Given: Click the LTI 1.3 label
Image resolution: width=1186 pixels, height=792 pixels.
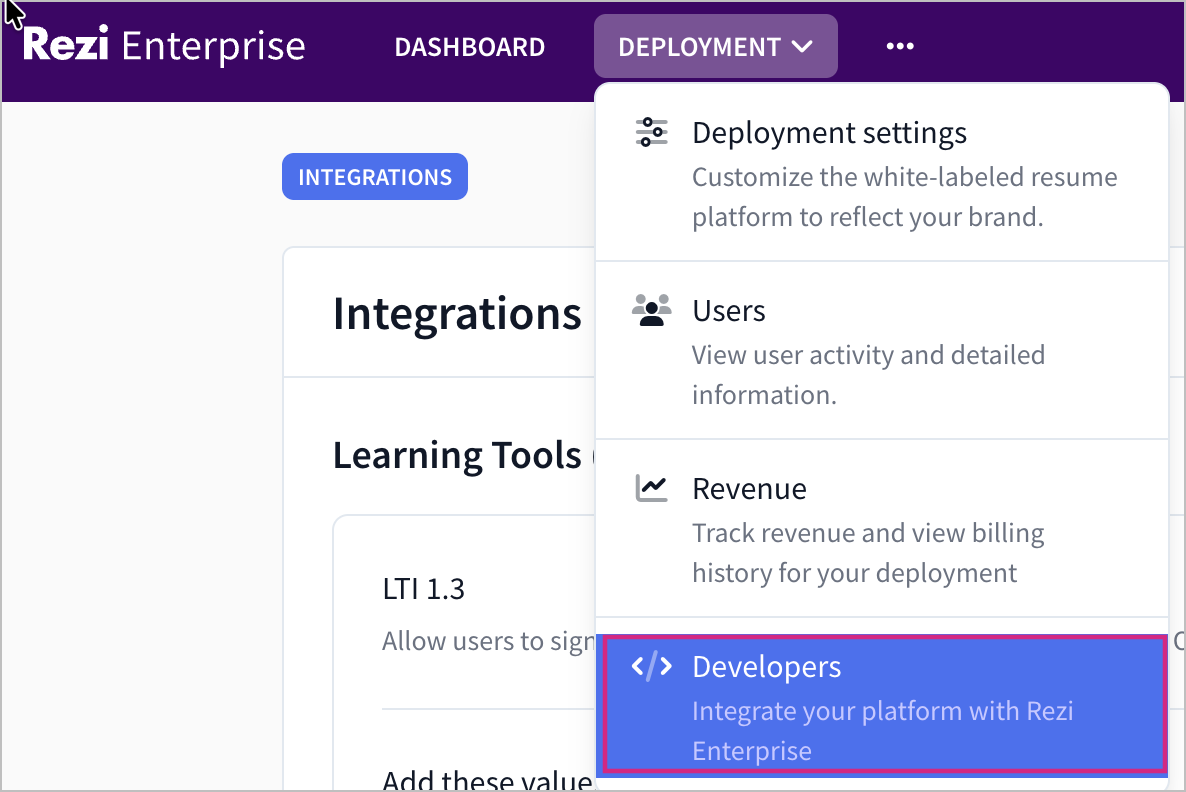Looking at the screenshot, I should click(x=423, y=588).
